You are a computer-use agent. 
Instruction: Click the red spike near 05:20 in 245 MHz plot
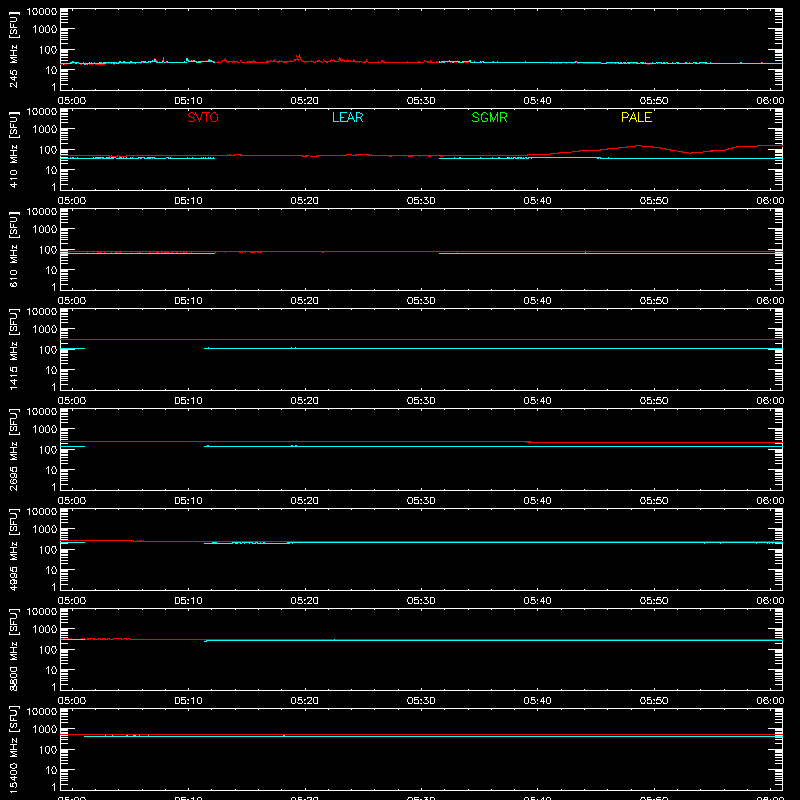[298, 57]
